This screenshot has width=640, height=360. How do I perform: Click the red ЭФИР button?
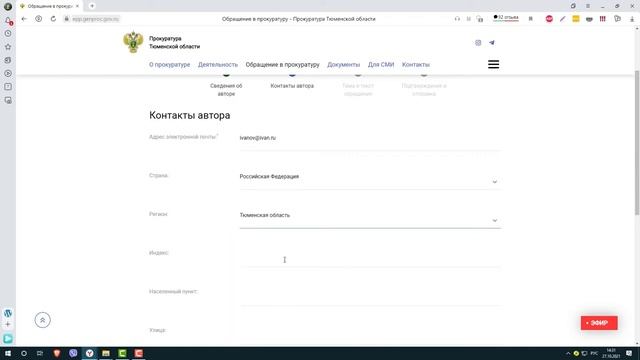(x=599, y=323)
